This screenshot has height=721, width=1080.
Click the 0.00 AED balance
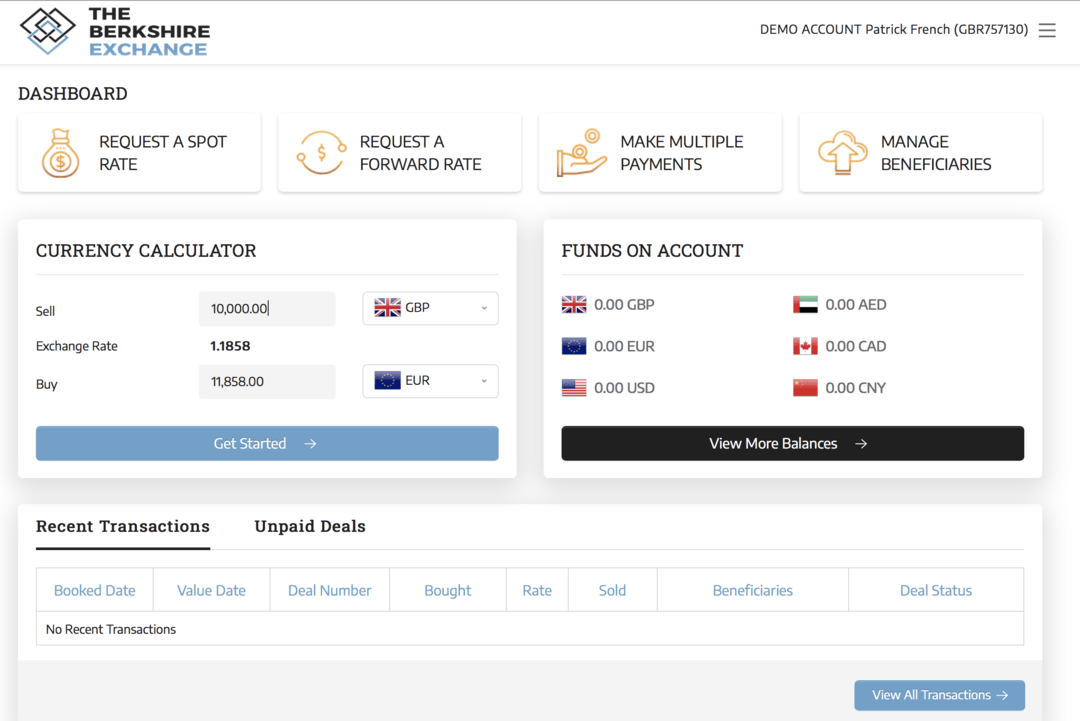tap(855, 304)
